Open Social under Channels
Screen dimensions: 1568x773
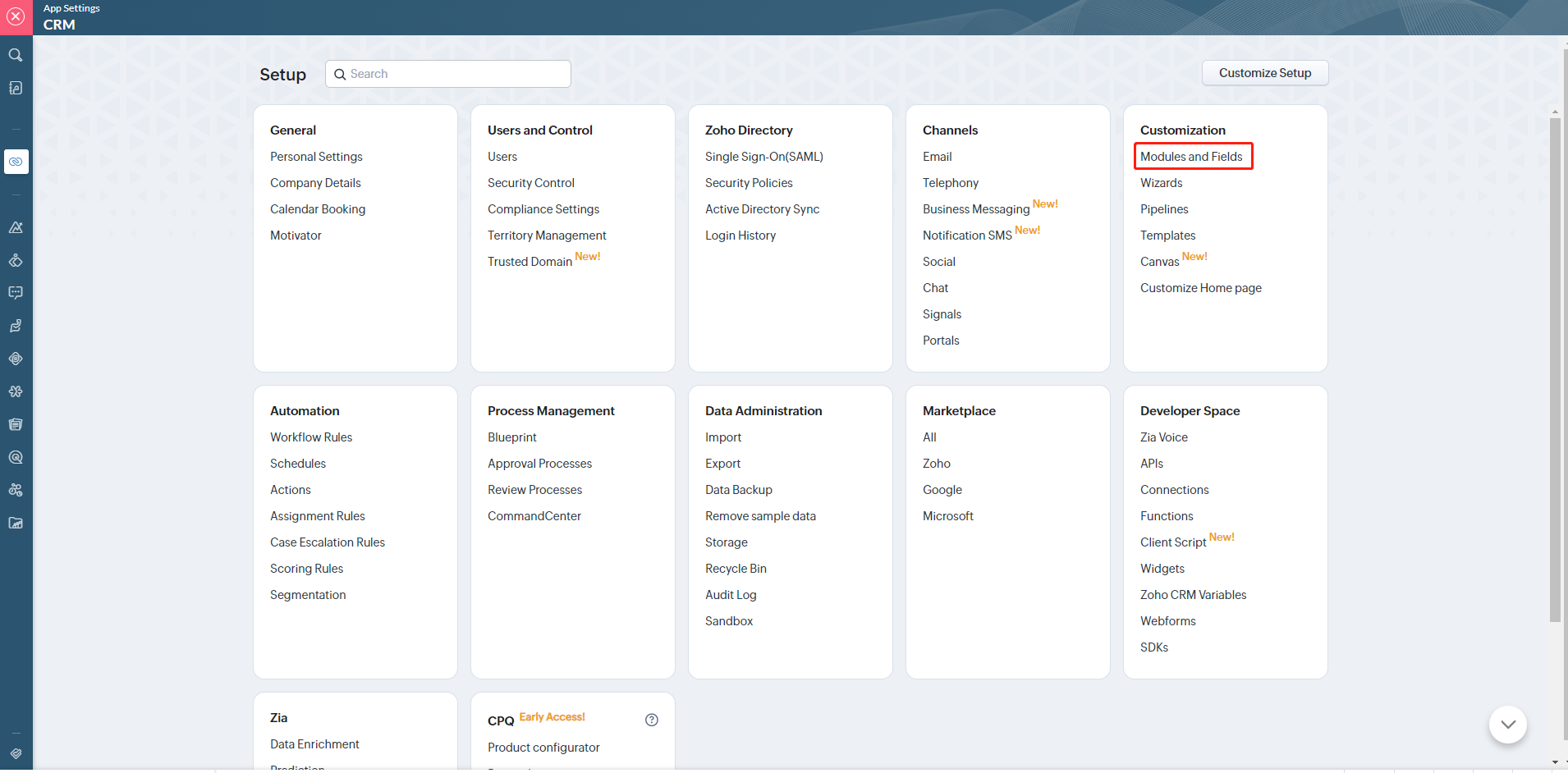(x=939, y=262)
